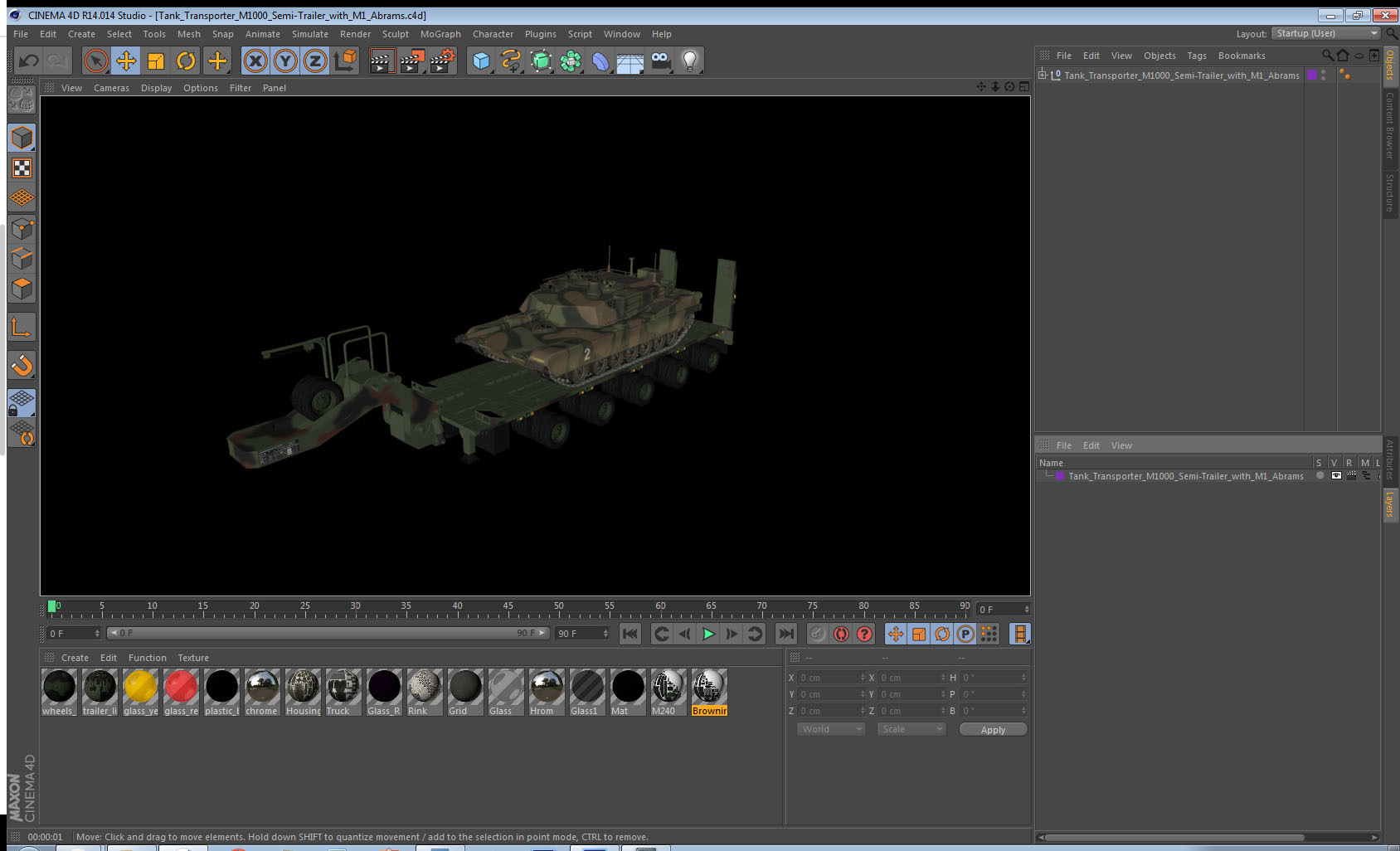Open the Layout dropdown Startup (User)
Screen dimensions: 1400x851
[1326, 33]
